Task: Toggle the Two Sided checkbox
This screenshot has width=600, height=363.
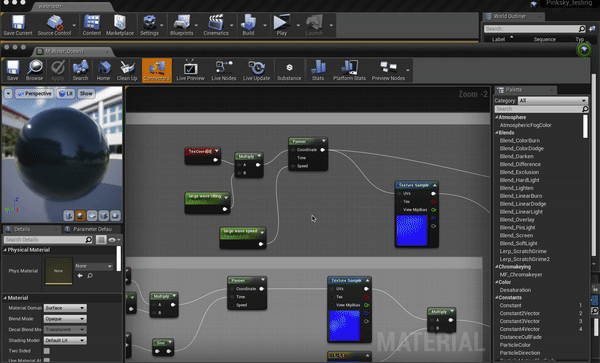Action: tap(47, 351)
